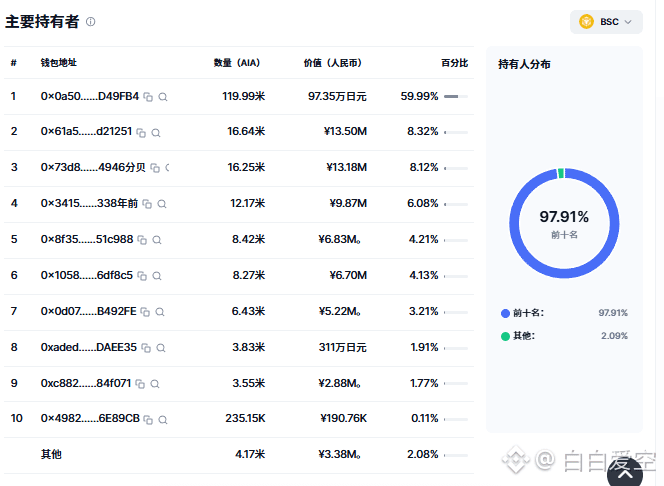
Task: Open the BSC chain dropdown
Action: [x=606, y=22]
